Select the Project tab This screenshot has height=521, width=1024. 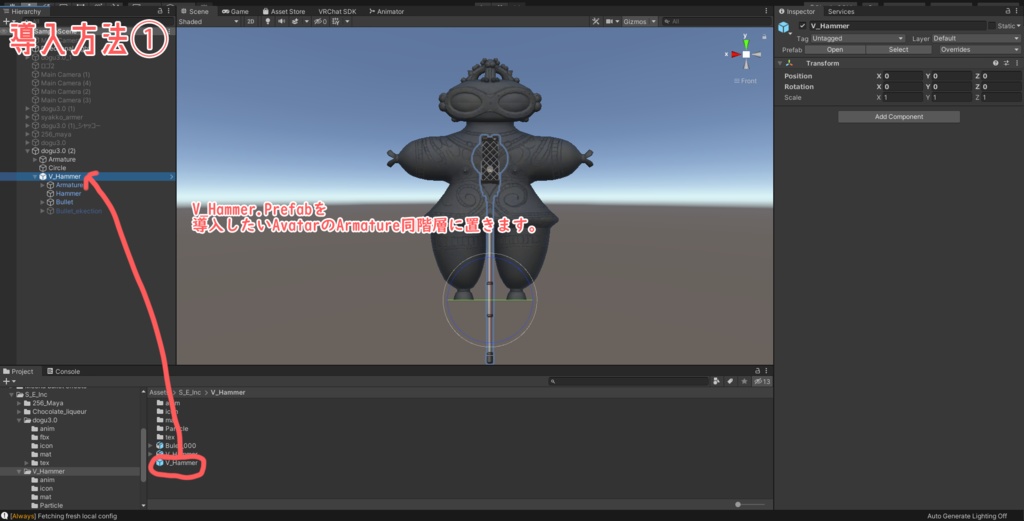tap(18, 371)
